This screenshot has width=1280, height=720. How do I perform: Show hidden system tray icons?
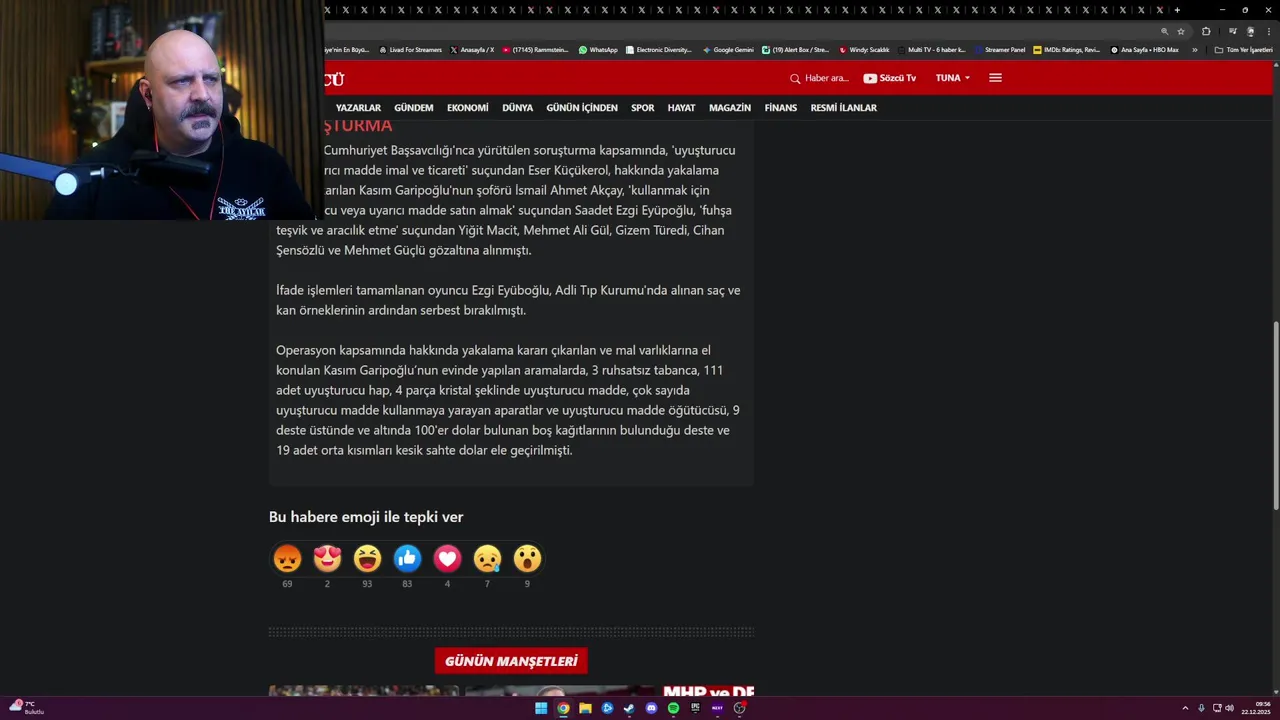1185,708
